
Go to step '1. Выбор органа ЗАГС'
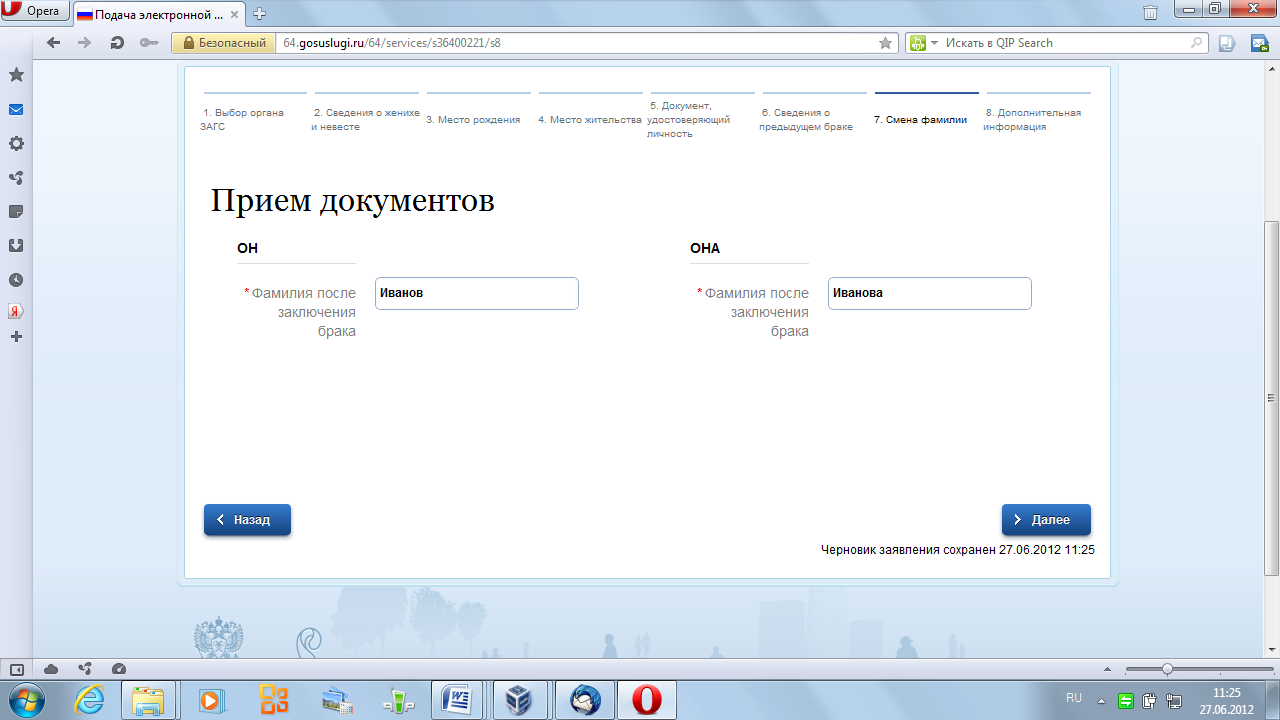(x=242, y=119)
